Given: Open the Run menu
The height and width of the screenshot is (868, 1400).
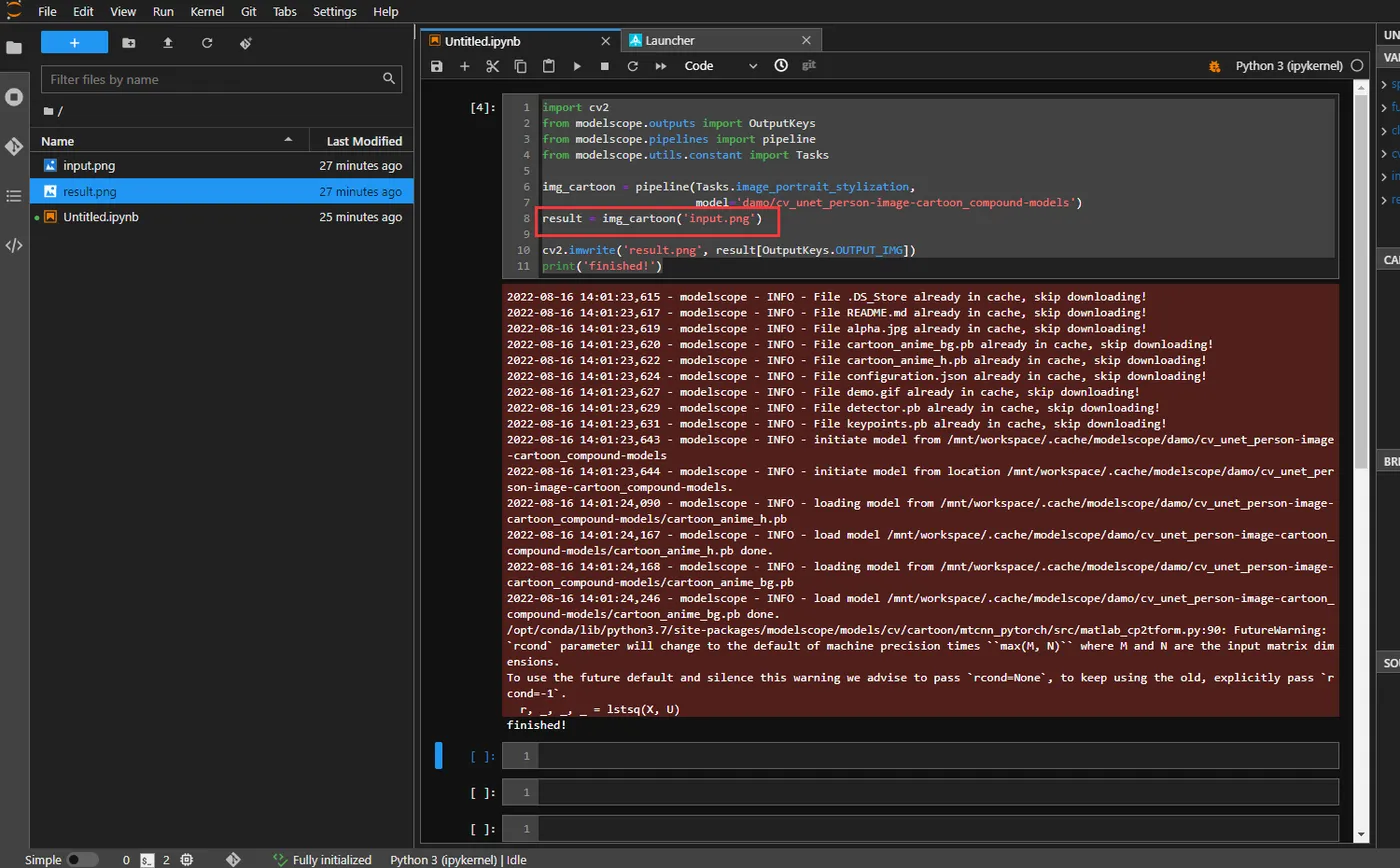Looking at the screenshot, I should [163, 11].
